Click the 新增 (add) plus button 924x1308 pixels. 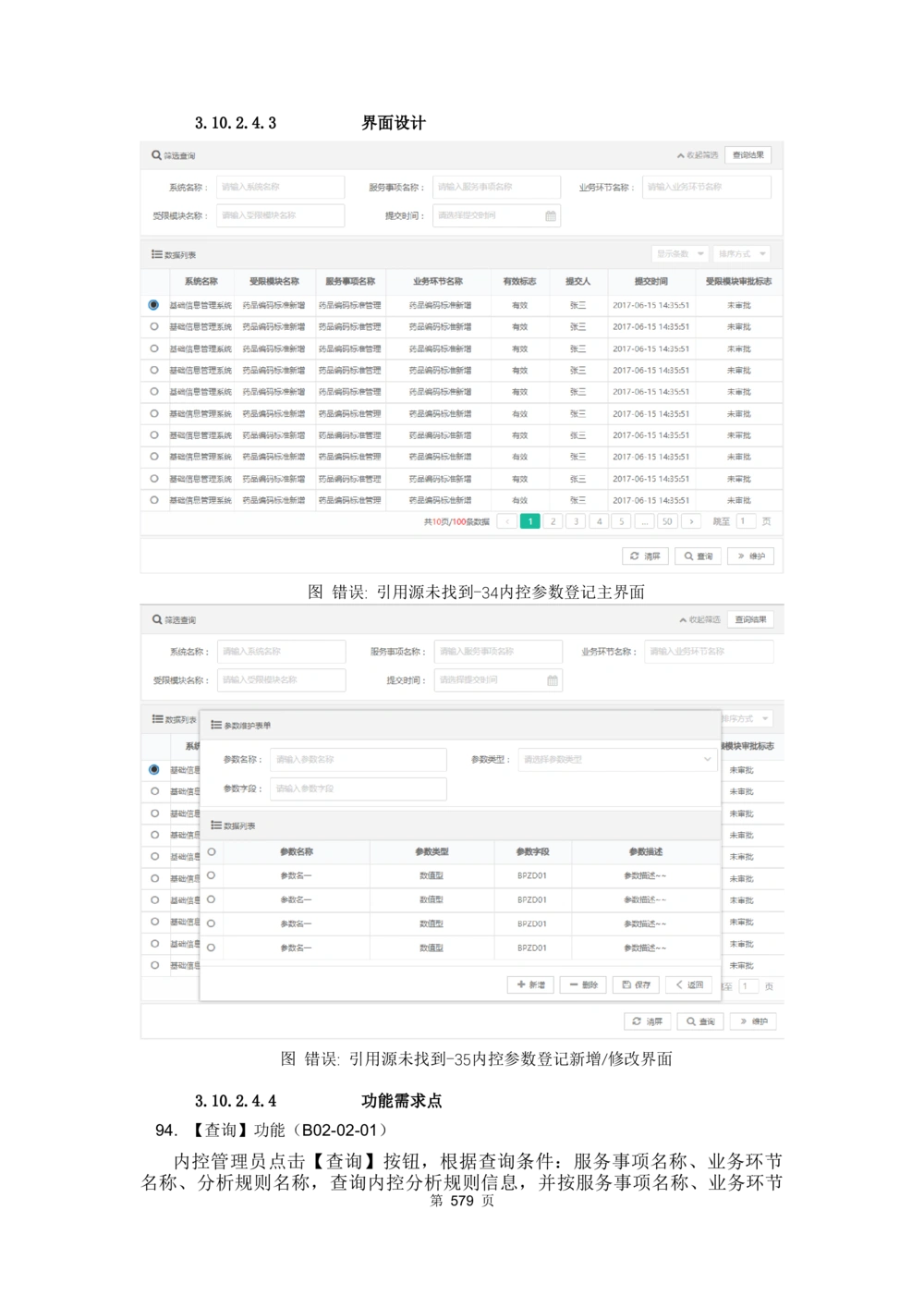click(530, 985)
